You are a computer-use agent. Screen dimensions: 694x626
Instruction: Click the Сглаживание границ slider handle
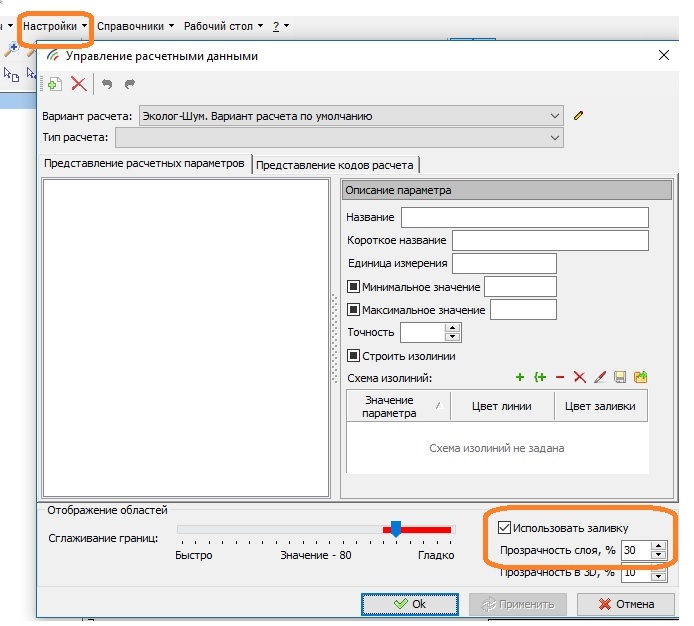[x=396, y=528]
